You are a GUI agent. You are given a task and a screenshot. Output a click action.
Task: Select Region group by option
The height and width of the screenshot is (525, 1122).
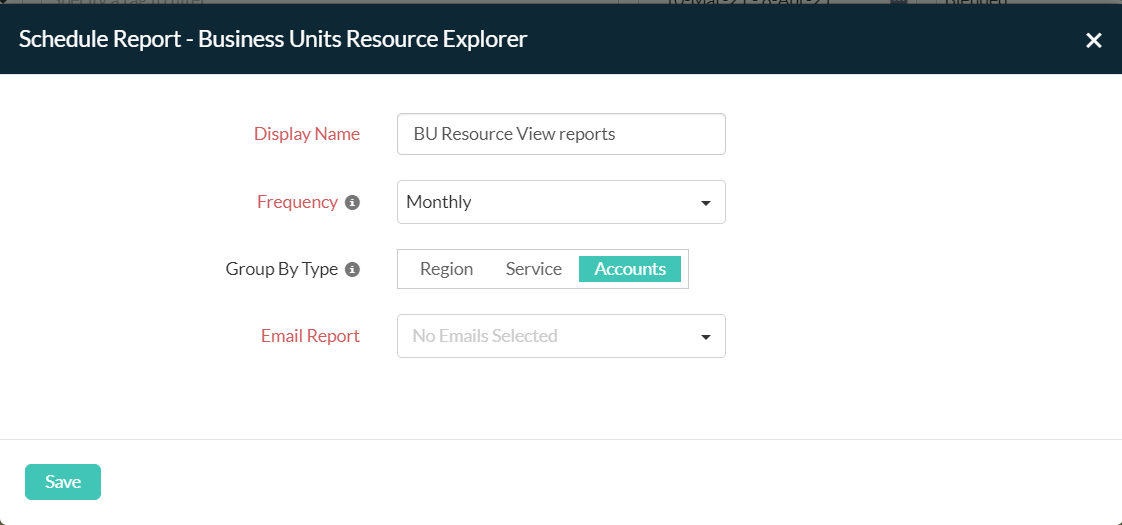(447, 269)
